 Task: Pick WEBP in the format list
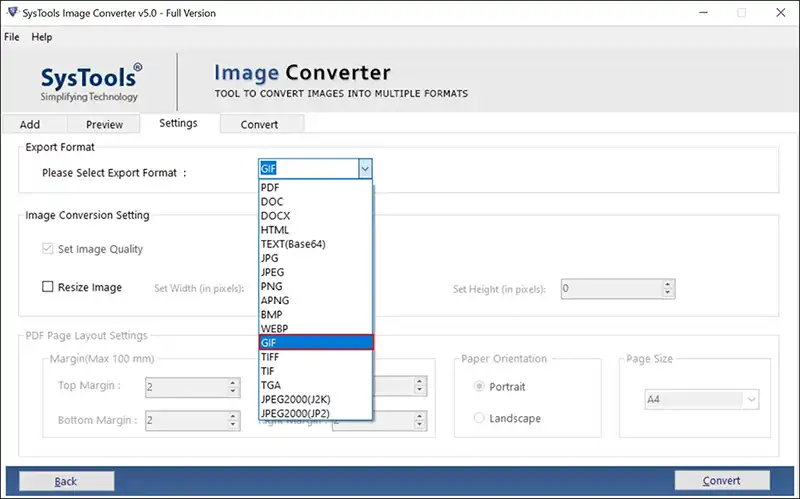pyautogui.click(x=315, y=329)
